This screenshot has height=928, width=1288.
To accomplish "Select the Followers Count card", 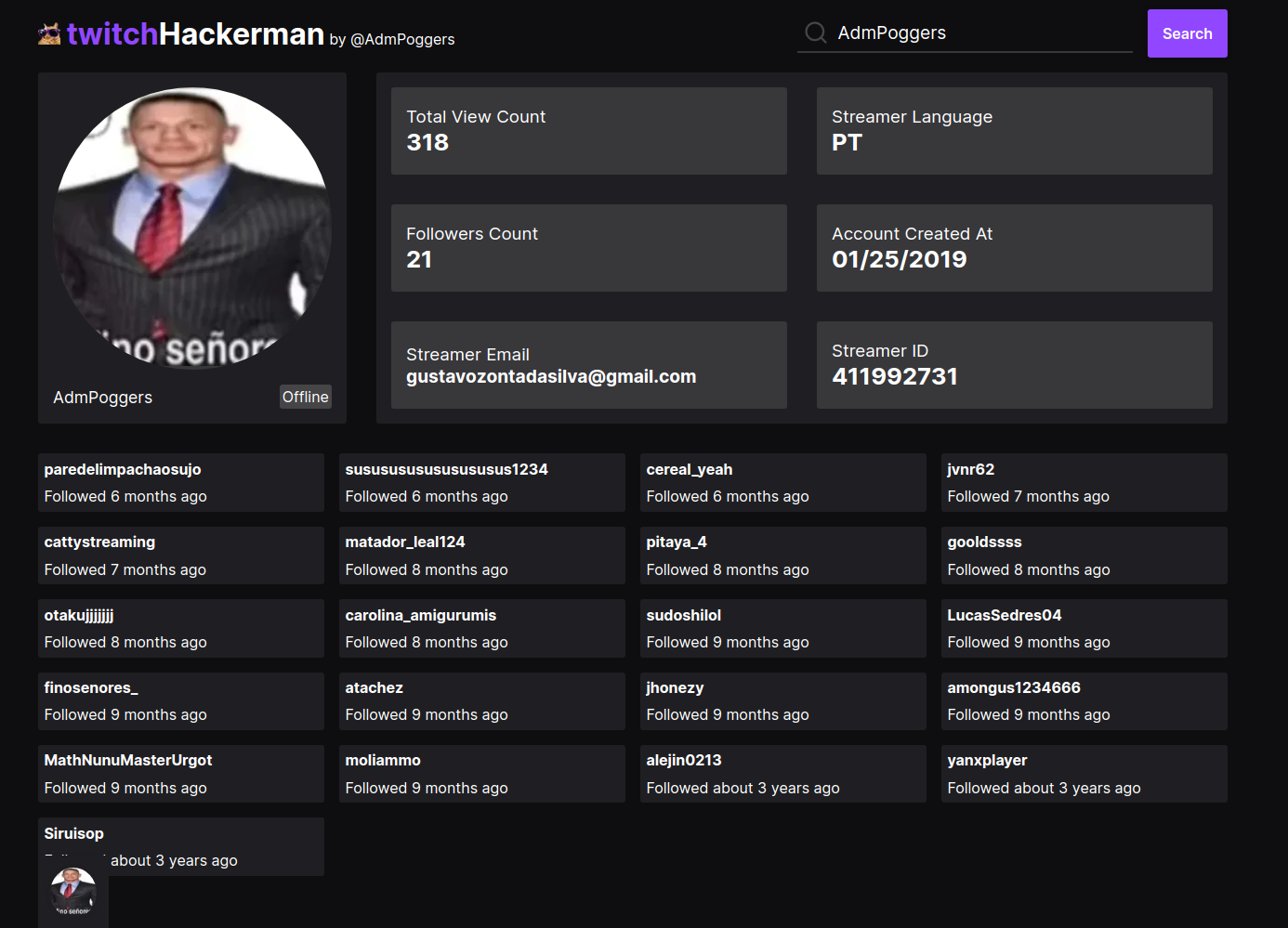I will [x=588, y=248].
